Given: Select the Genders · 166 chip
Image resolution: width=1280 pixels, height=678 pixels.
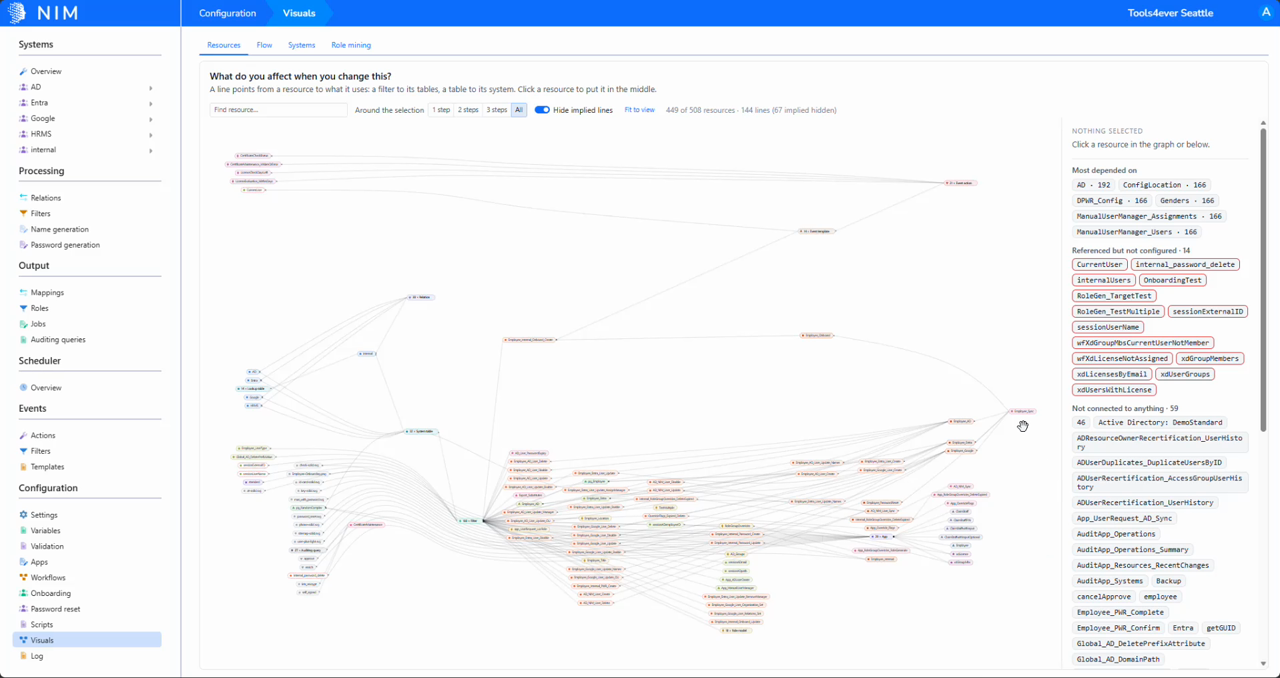Looking at the screenshot, I should pyautogui.click(x=1188, y=201).
